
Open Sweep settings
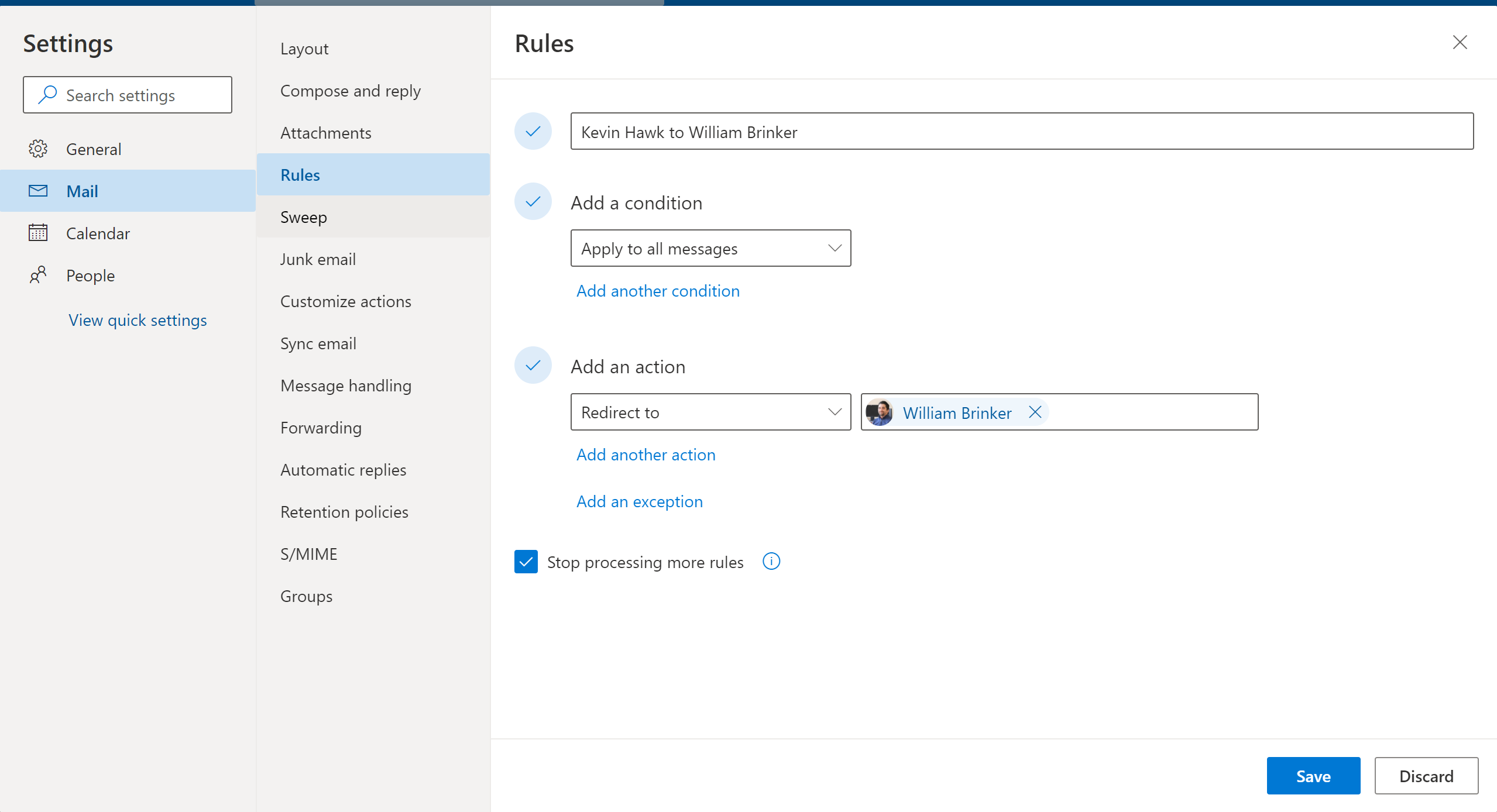click(373, 217)
